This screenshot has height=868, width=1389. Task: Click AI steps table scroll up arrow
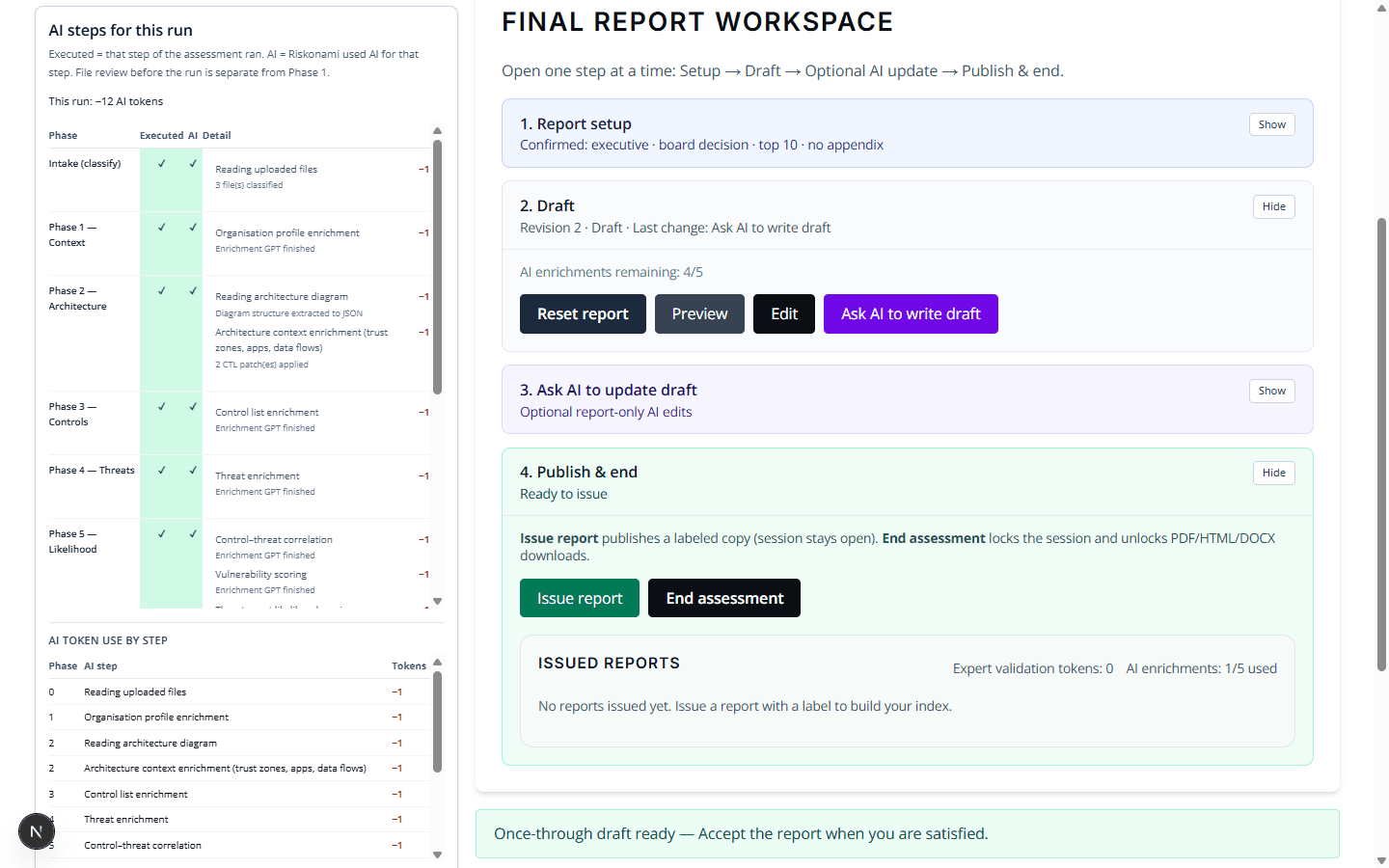pyautogui.click(x=438, y=131)
